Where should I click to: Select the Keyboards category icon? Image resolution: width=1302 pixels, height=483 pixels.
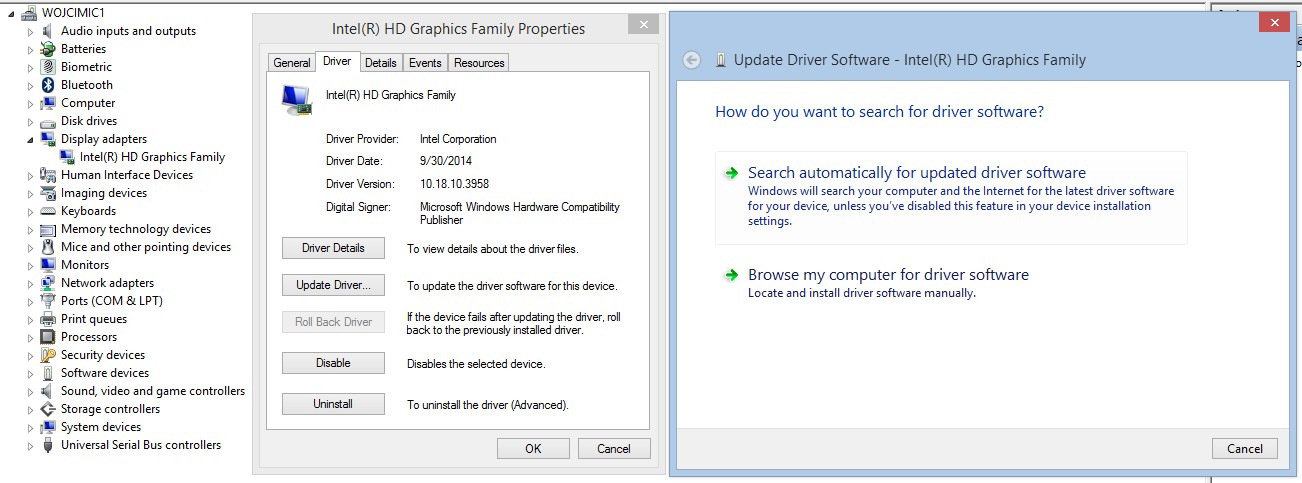click(47, 211)
